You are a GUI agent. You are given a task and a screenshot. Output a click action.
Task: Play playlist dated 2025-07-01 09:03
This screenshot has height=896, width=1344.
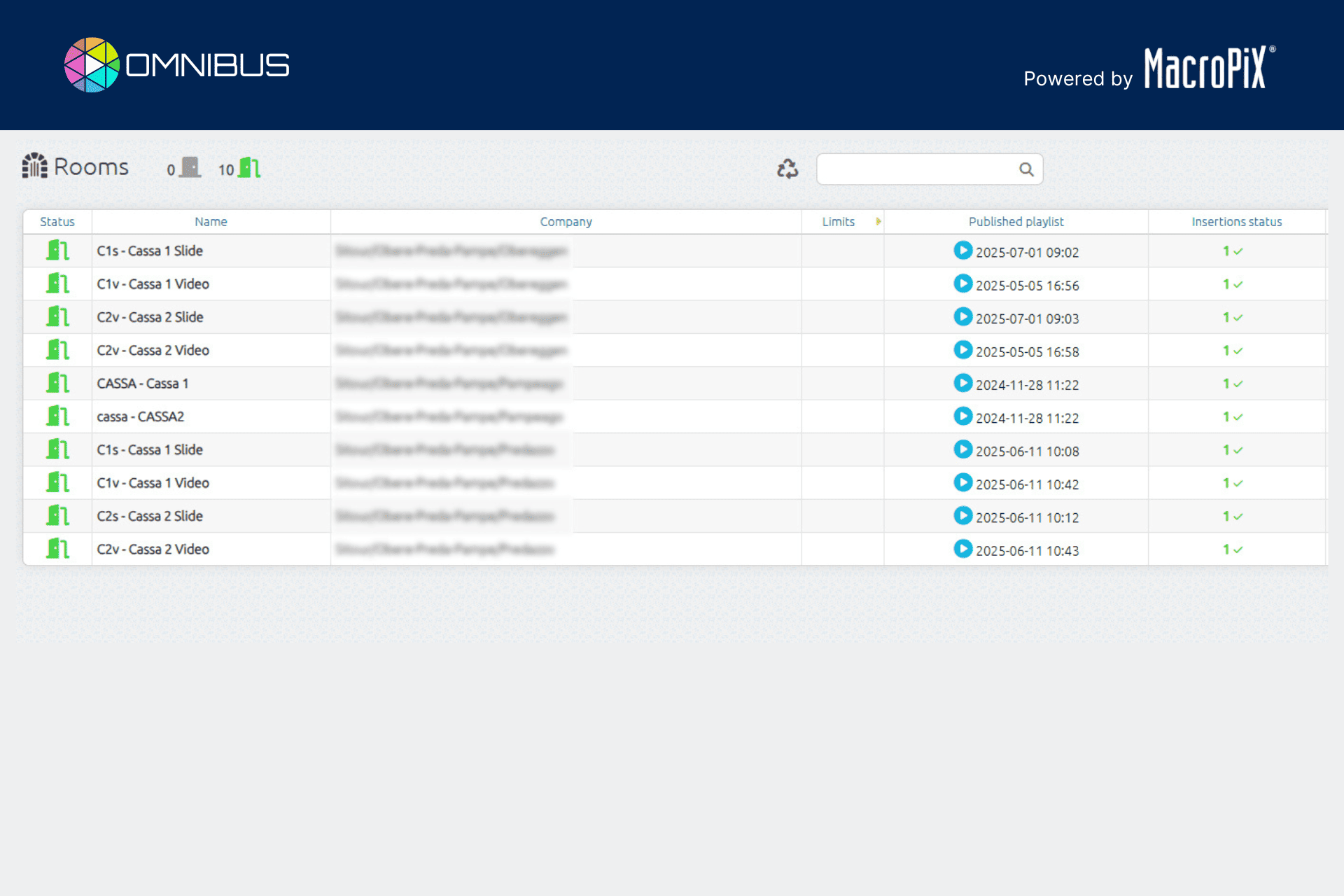tap(963, 316)
